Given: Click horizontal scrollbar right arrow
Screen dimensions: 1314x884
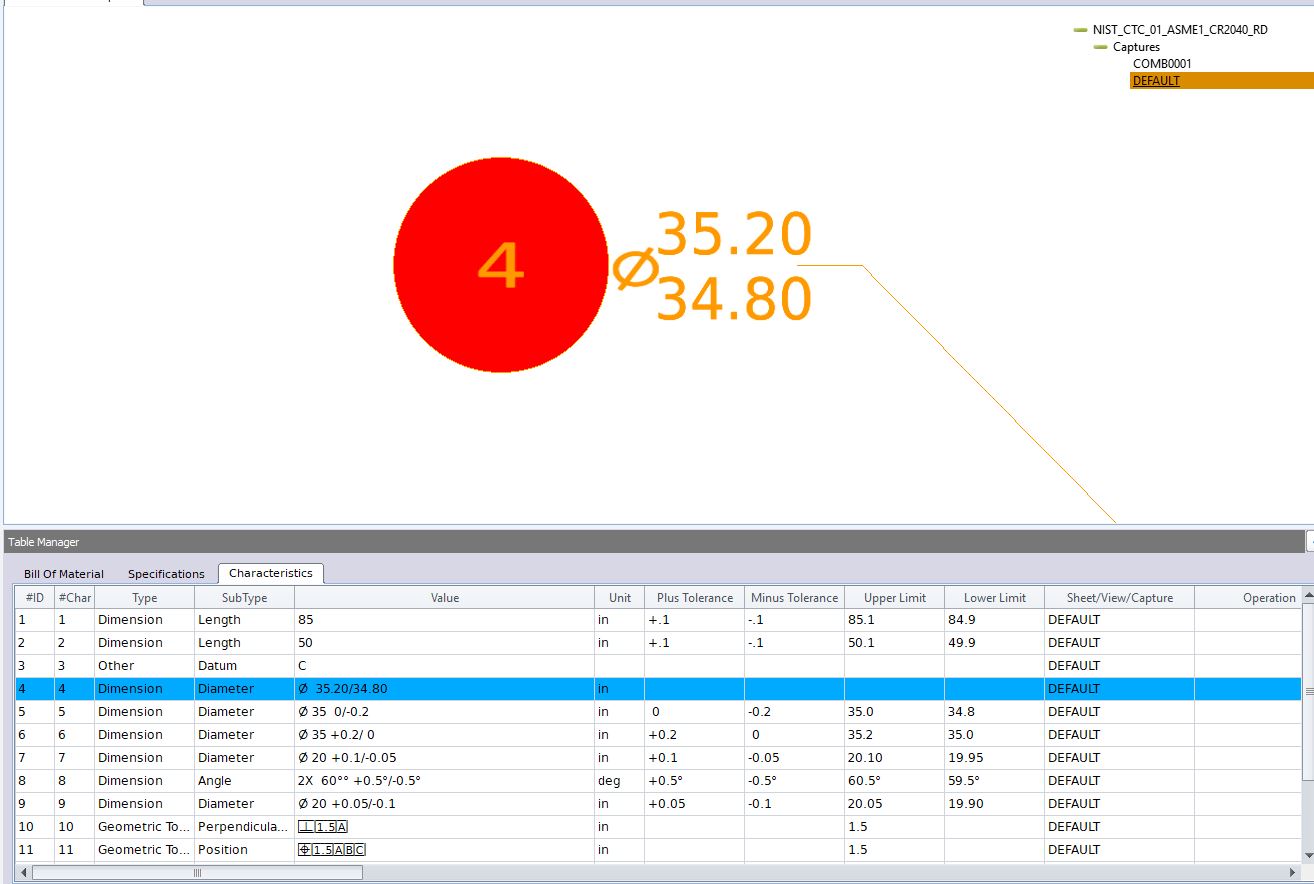Looking at the screenshot, I should (1293, 873).
